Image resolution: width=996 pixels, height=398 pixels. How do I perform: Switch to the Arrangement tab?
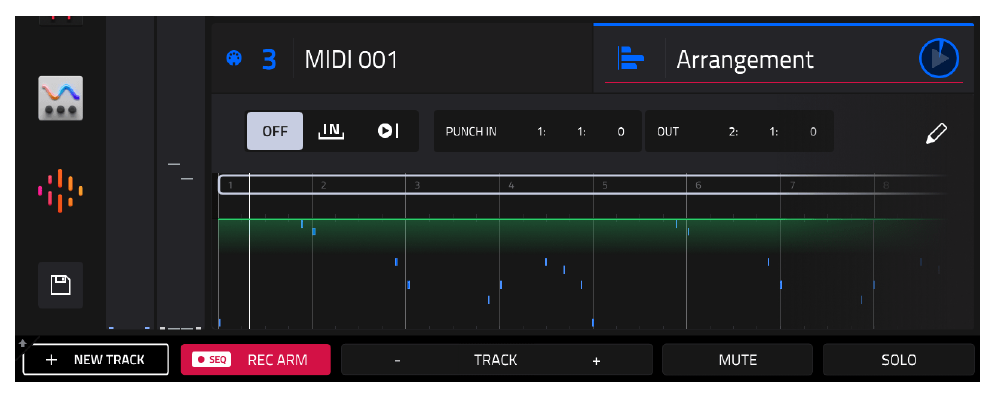click(783, 59)
